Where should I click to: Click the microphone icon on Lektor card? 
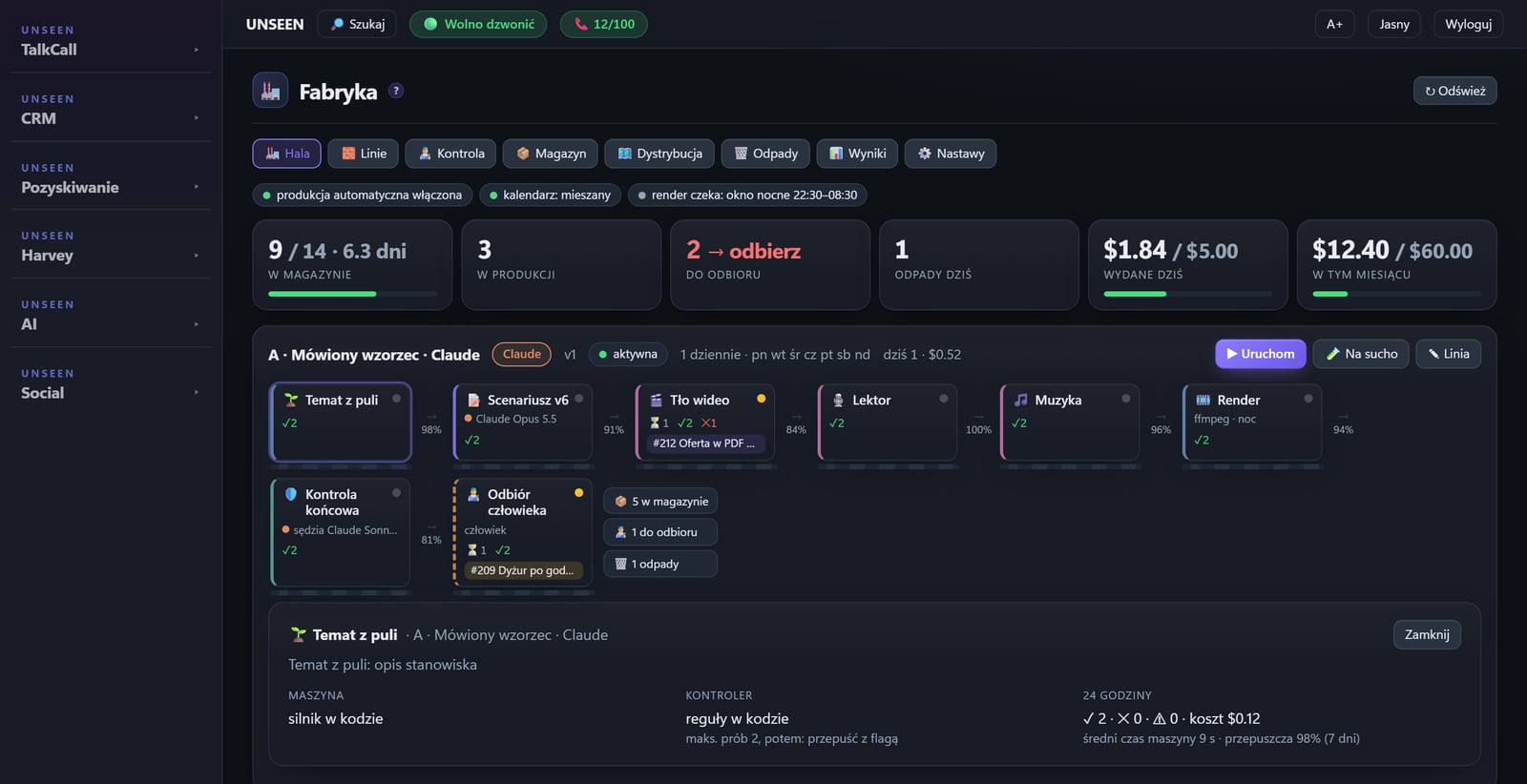[838, 400]
